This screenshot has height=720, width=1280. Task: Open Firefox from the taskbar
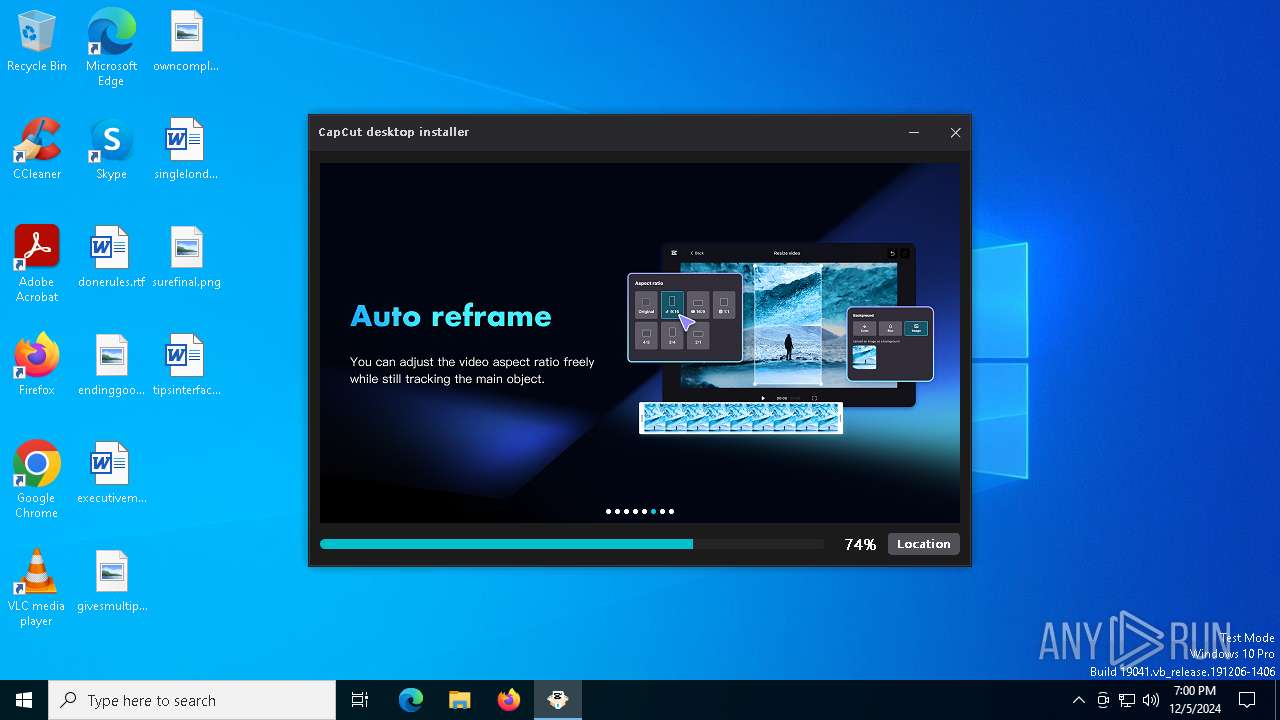pos(509,700)
